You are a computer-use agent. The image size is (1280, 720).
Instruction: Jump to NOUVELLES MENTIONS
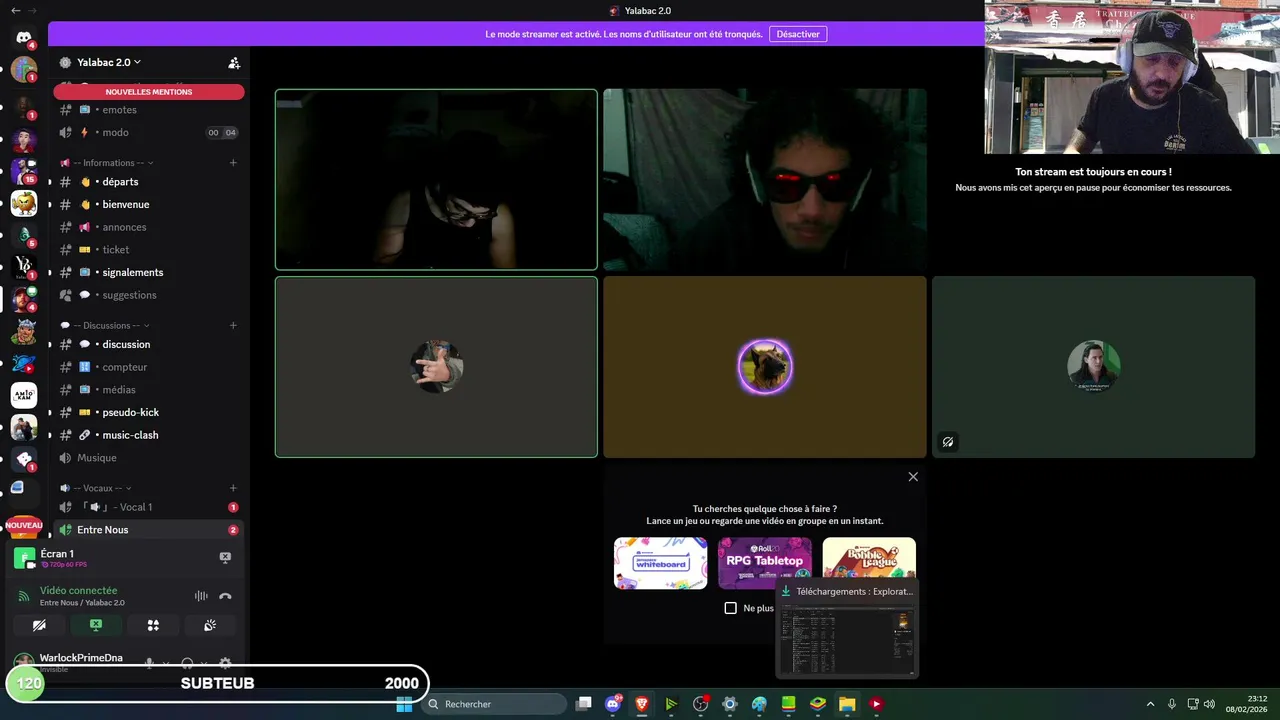[149, 92]
